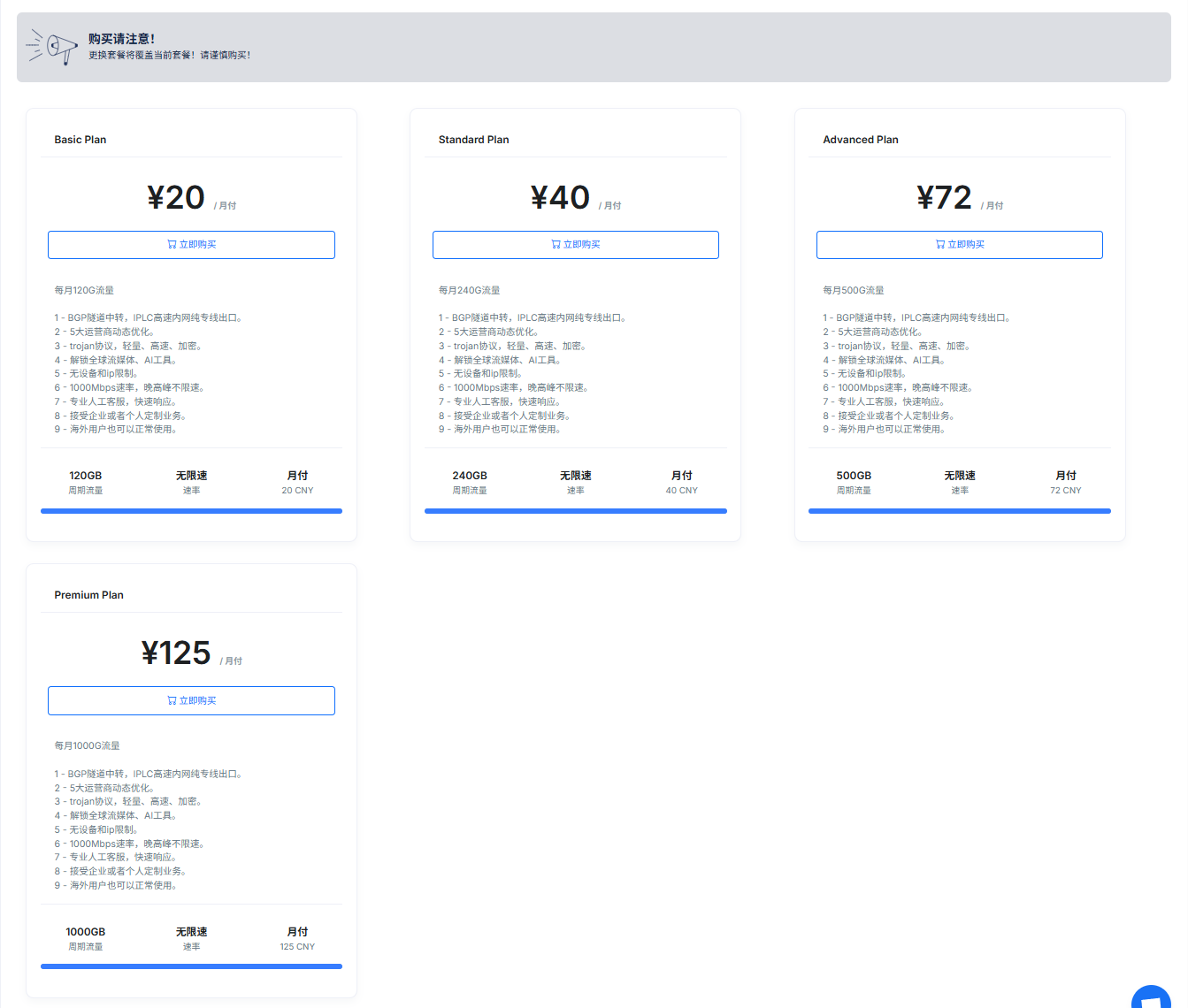Image resolution: width=1188 pixels, height=1008 pixels.
Task: Select the Premium Plan card title
Action: click(x=88, y=595)
